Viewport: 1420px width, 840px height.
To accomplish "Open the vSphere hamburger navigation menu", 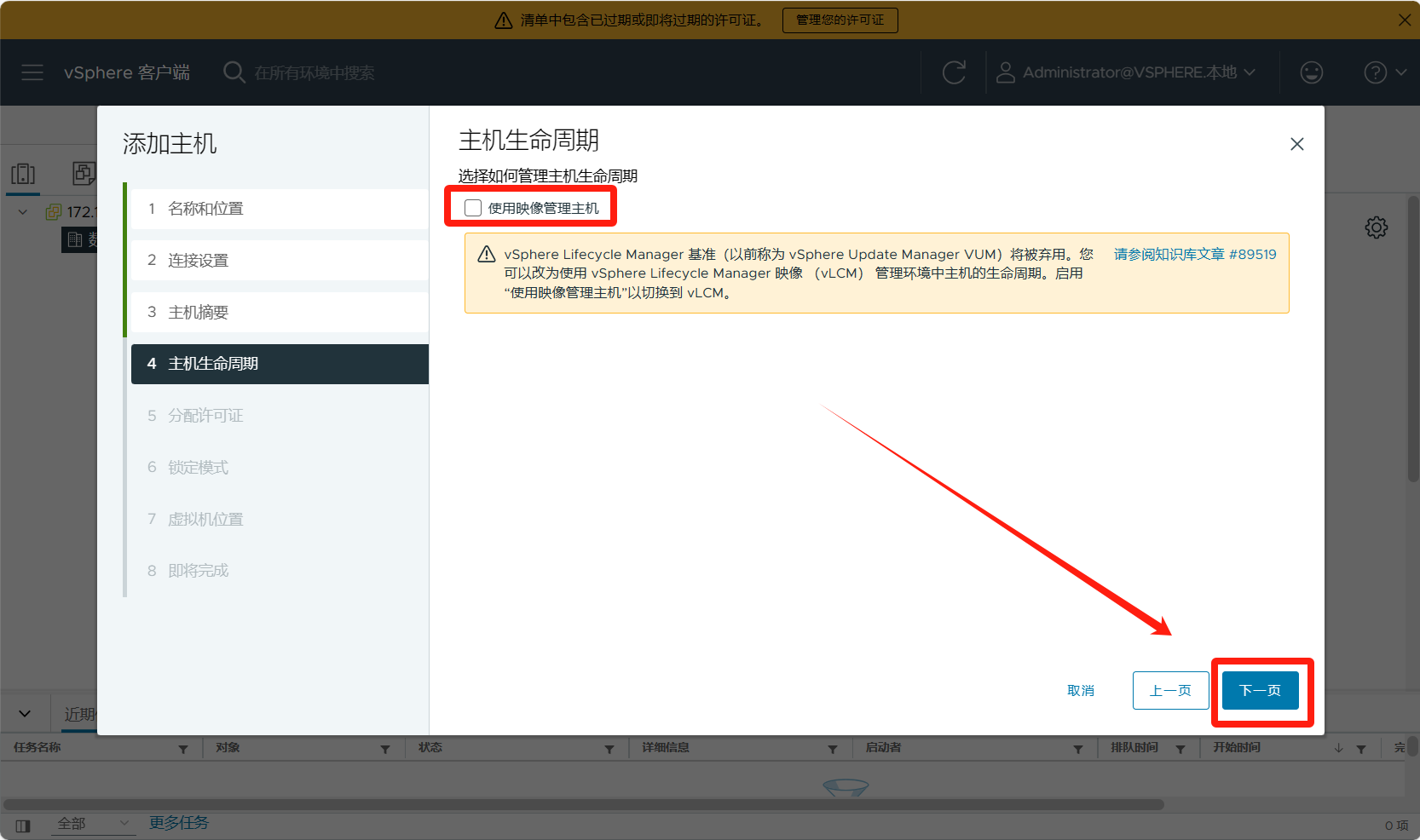I will [32, 72].
